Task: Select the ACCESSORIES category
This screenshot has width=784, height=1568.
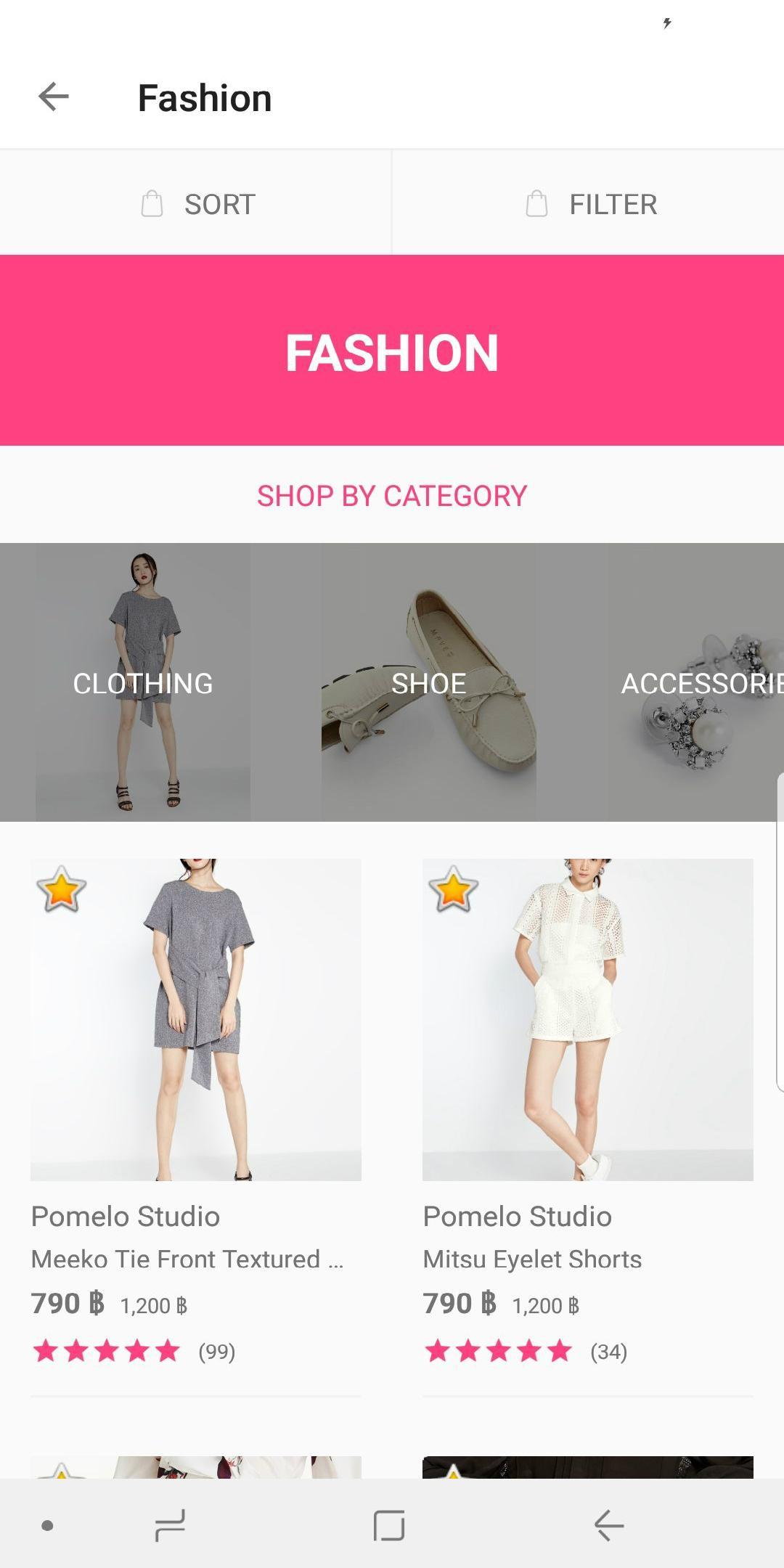Action: tap(696, 682)
